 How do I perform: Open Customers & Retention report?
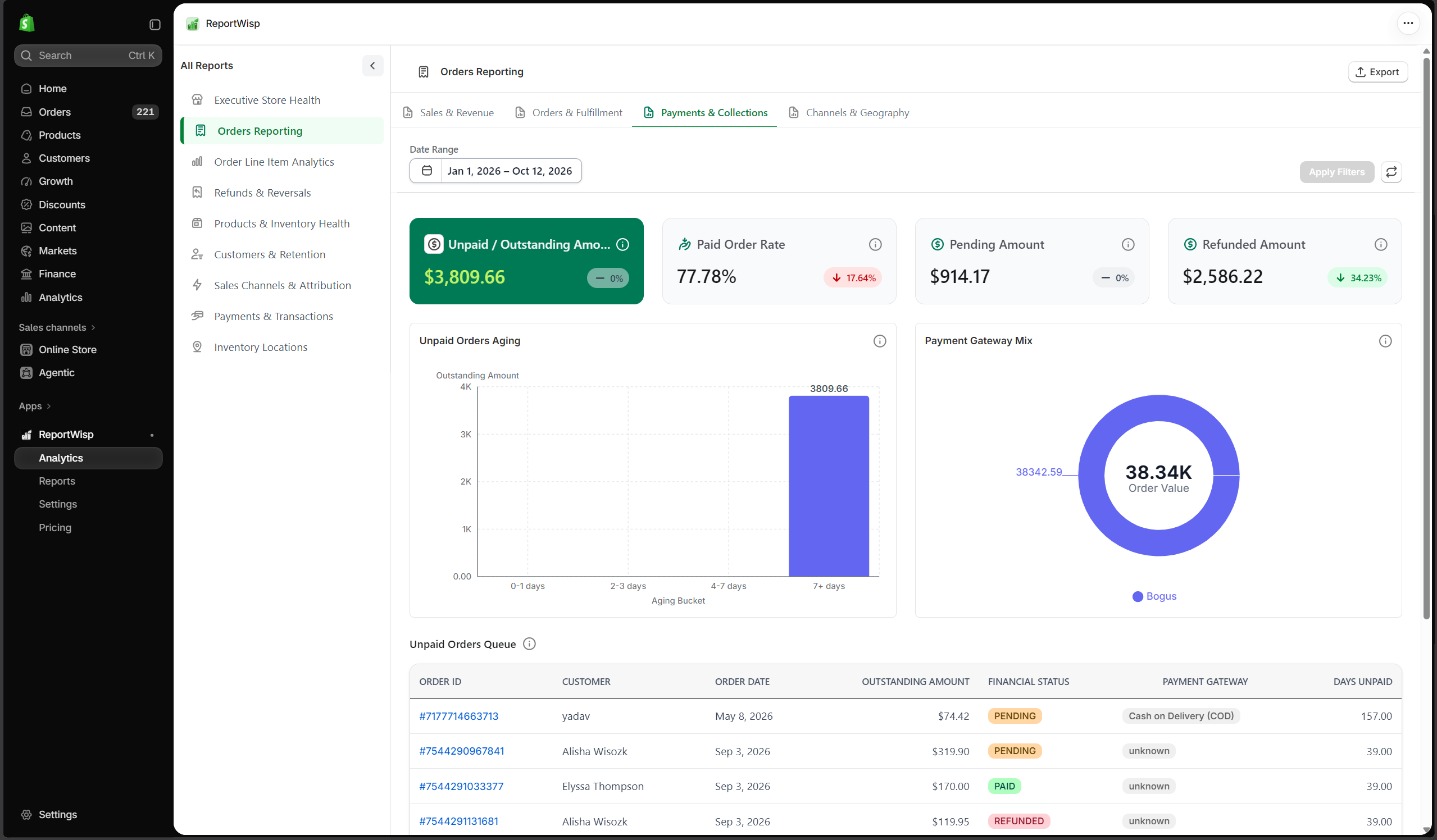(282, 255)
